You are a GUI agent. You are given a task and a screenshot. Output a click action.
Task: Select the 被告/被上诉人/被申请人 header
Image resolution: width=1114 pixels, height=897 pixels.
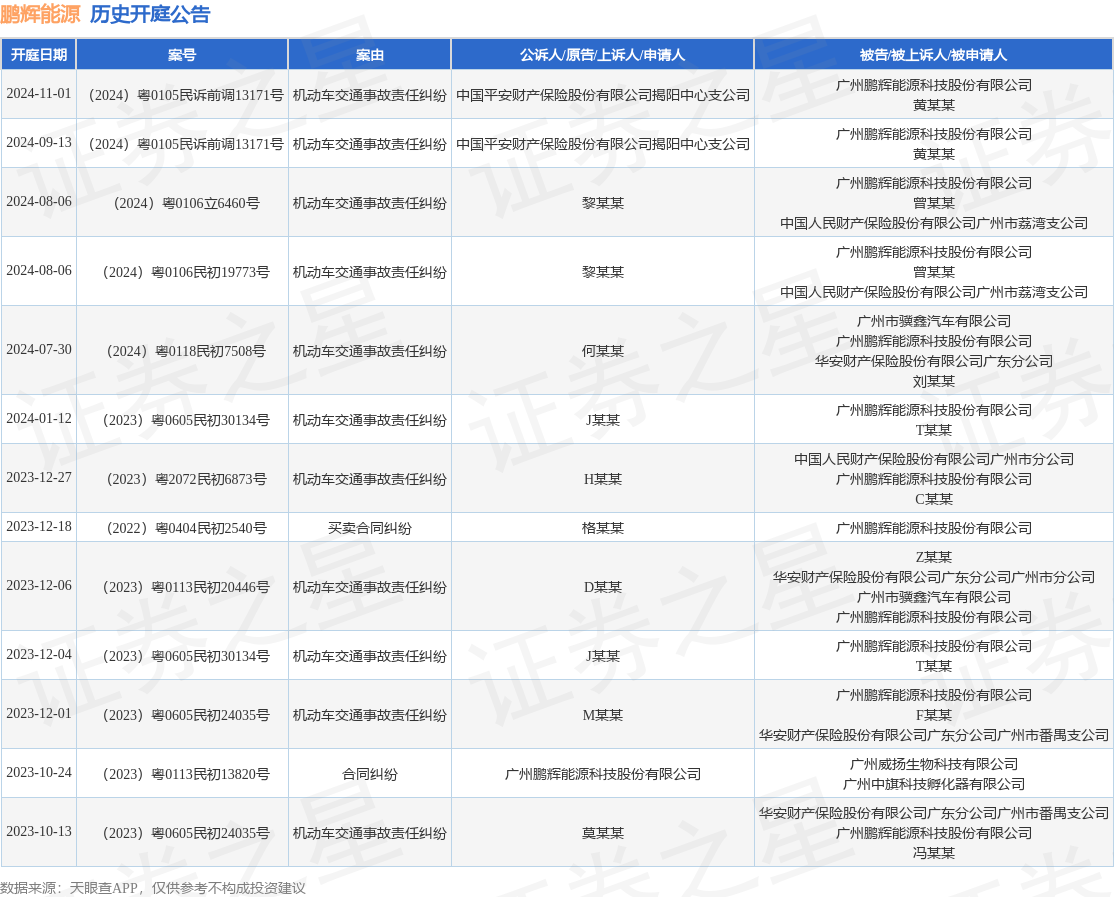coord(934,55)
